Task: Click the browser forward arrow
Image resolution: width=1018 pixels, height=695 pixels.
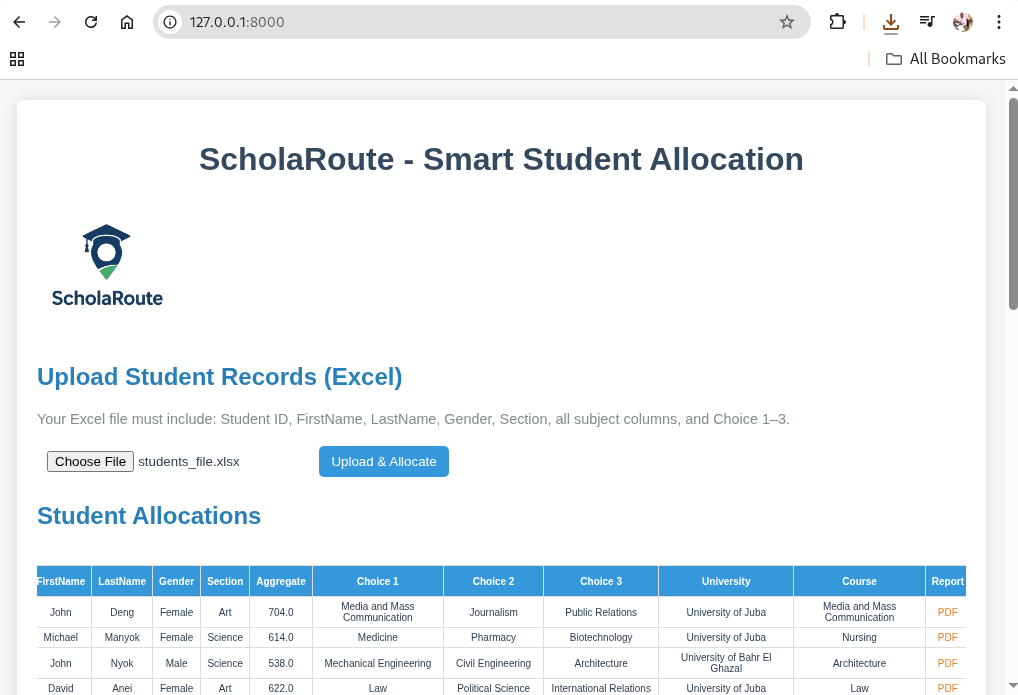Action: point(55,22)
